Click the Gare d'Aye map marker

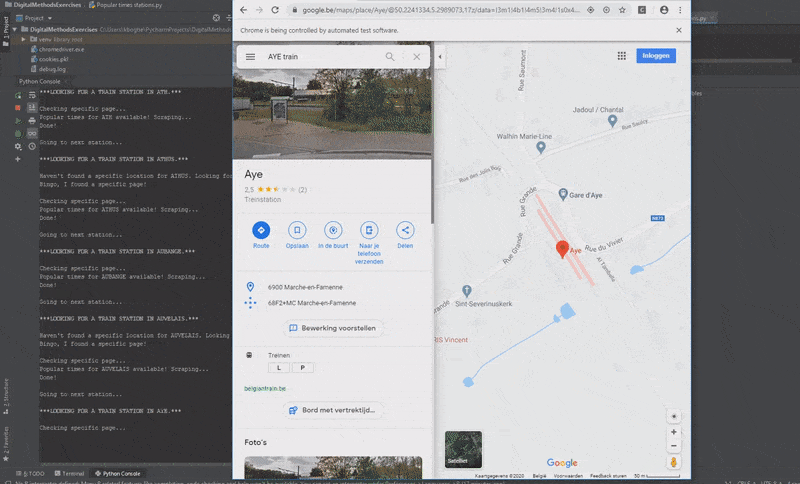[563, 194]
